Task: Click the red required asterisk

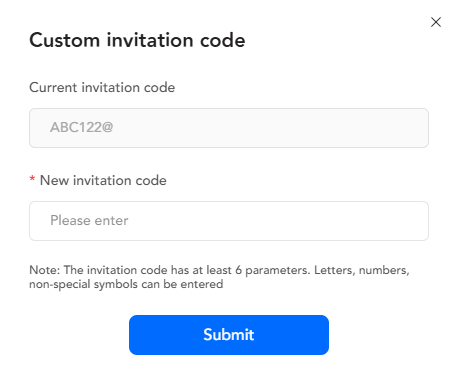Action: (x=32, y=179)
